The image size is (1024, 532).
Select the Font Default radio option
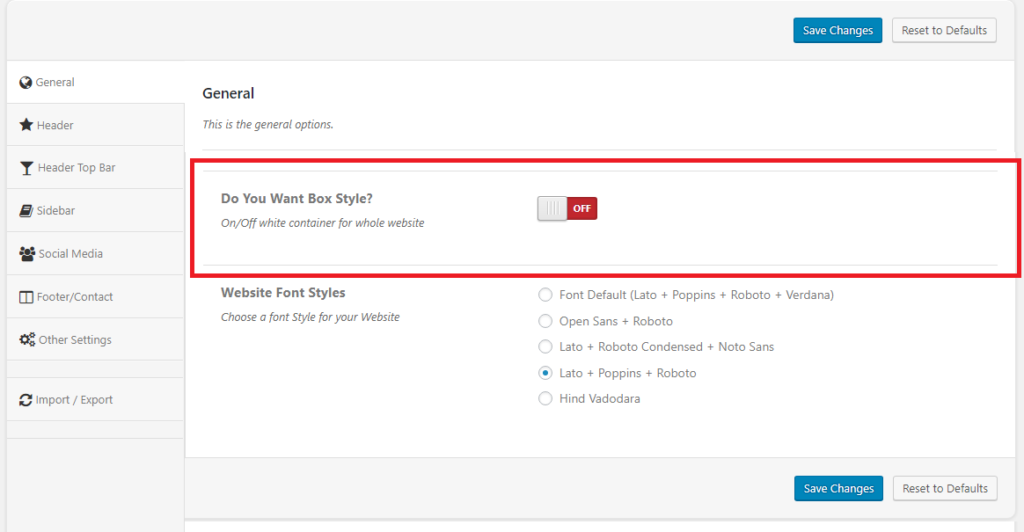pos(545,295)
